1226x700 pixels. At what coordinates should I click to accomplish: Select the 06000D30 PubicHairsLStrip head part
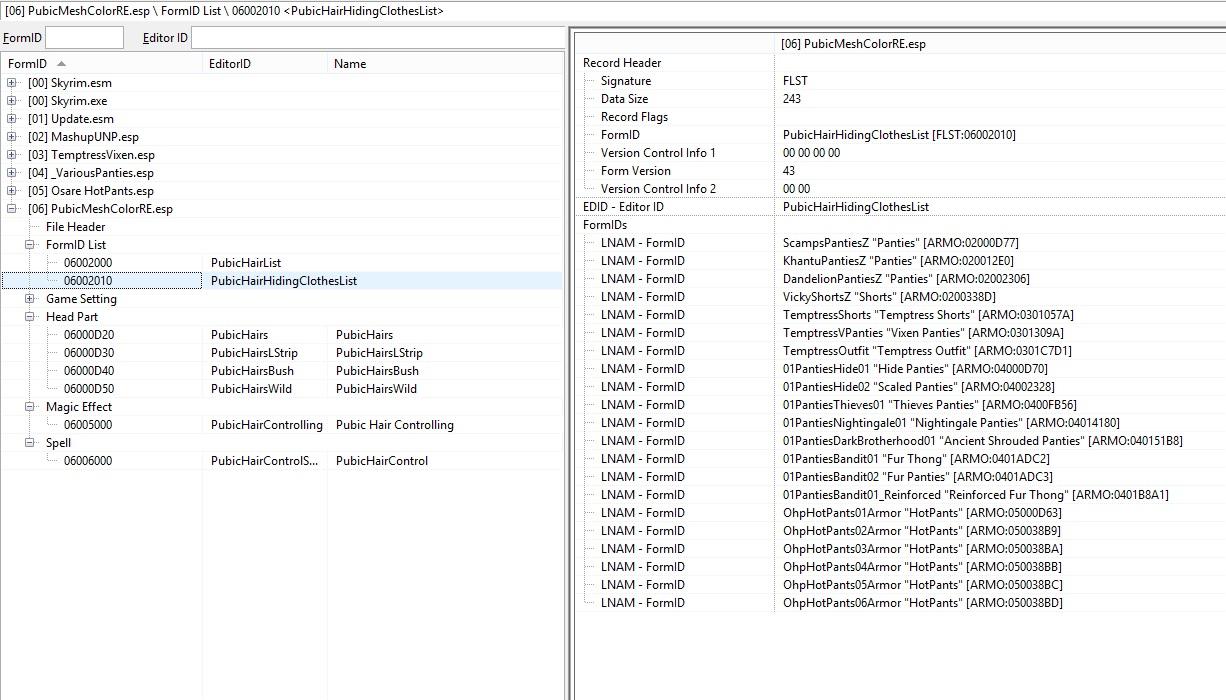(x=282, y=353)
